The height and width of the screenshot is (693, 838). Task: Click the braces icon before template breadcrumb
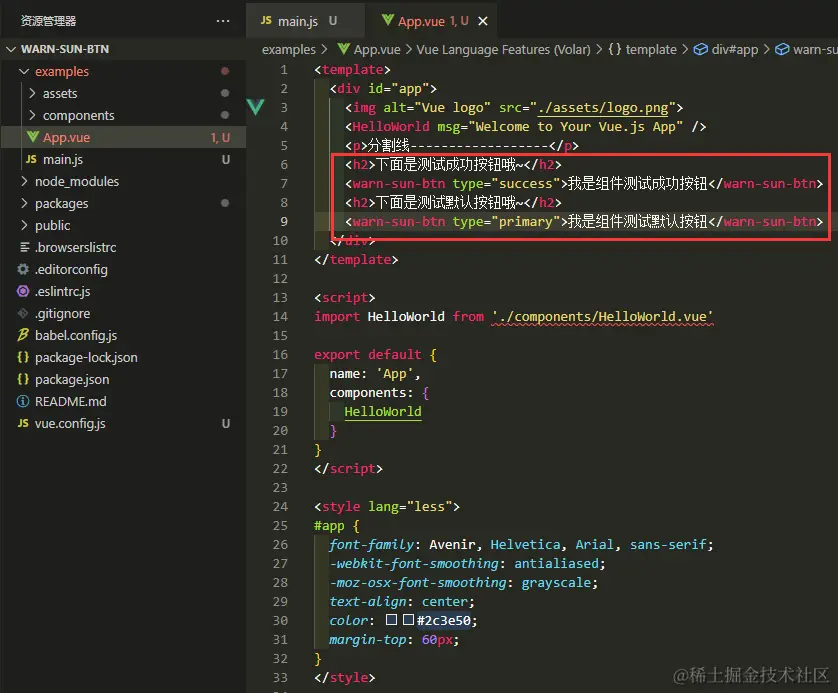tap(615, 50)
